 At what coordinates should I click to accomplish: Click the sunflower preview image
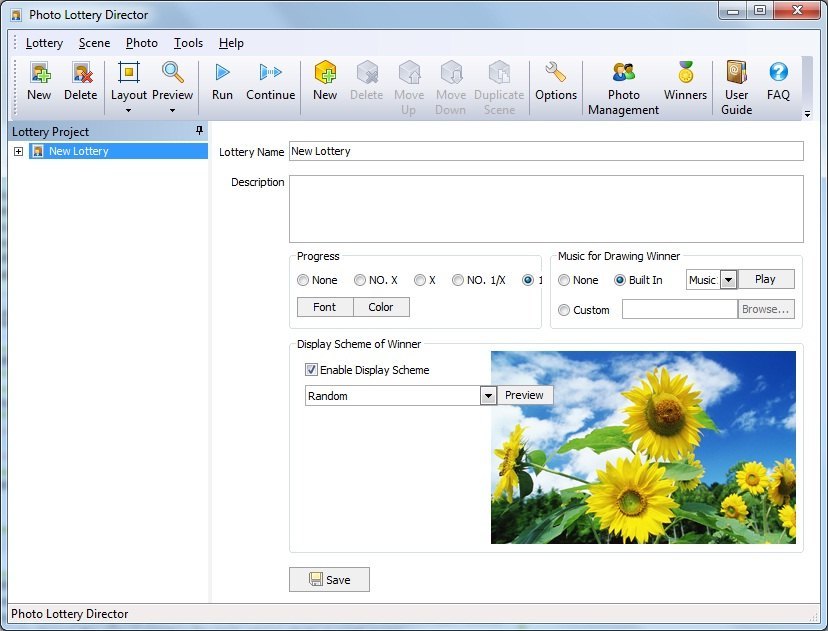point(643,447)
